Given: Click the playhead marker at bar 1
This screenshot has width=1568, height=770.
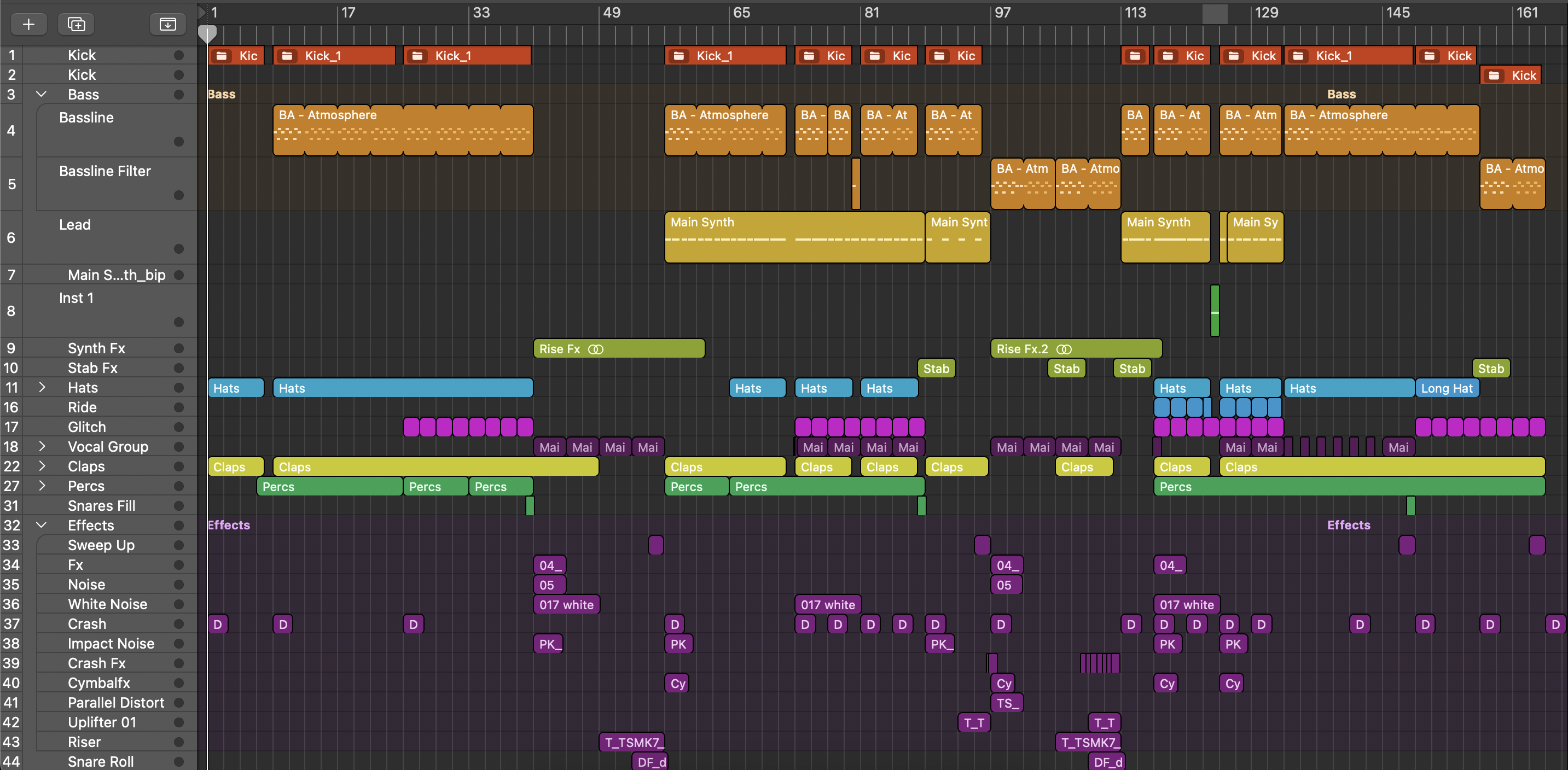Looking at the screenshot, I should coord(207,33).
